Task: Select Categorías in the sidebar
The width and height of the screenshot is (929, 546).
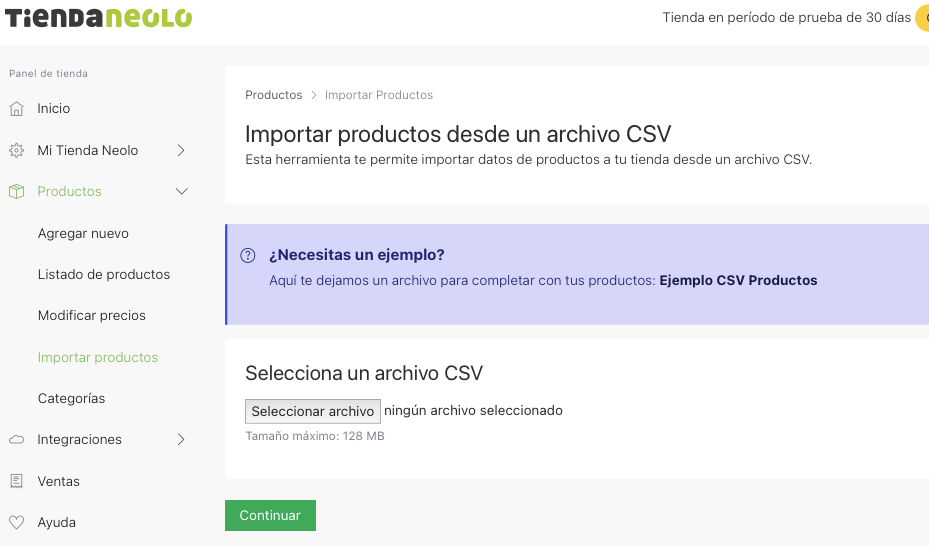Action: (71, 399)
